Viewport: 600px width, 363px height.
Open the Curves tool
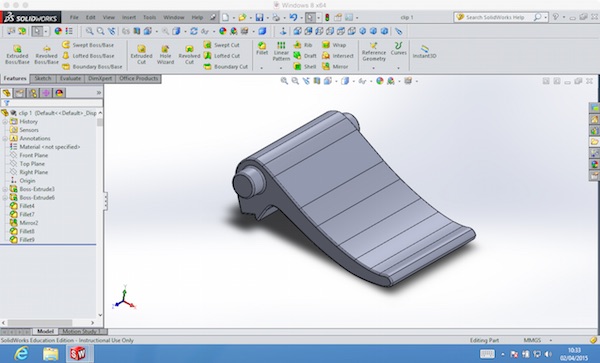398,49
